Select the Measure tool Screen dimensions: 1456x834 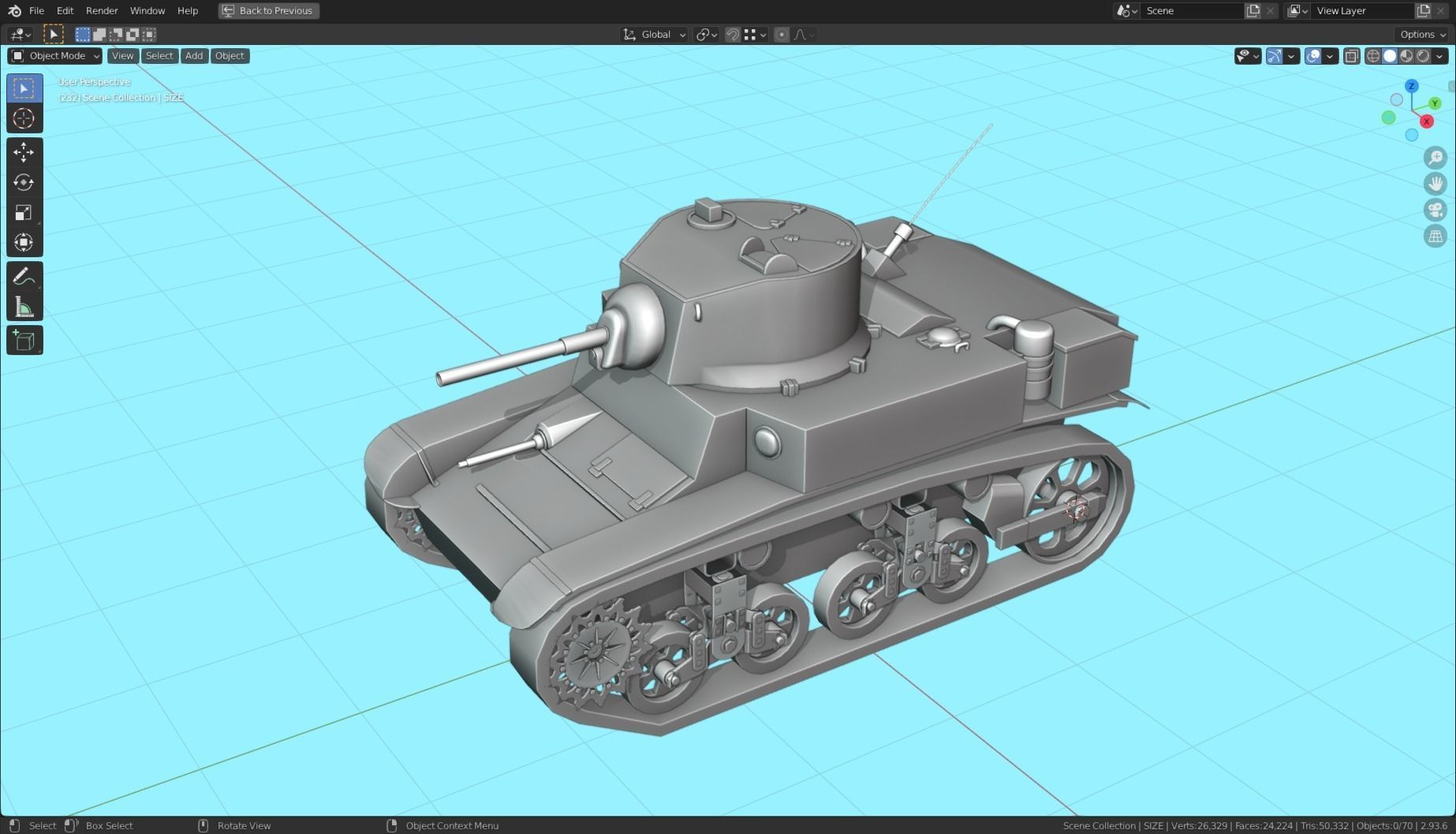tap(24, 307)
